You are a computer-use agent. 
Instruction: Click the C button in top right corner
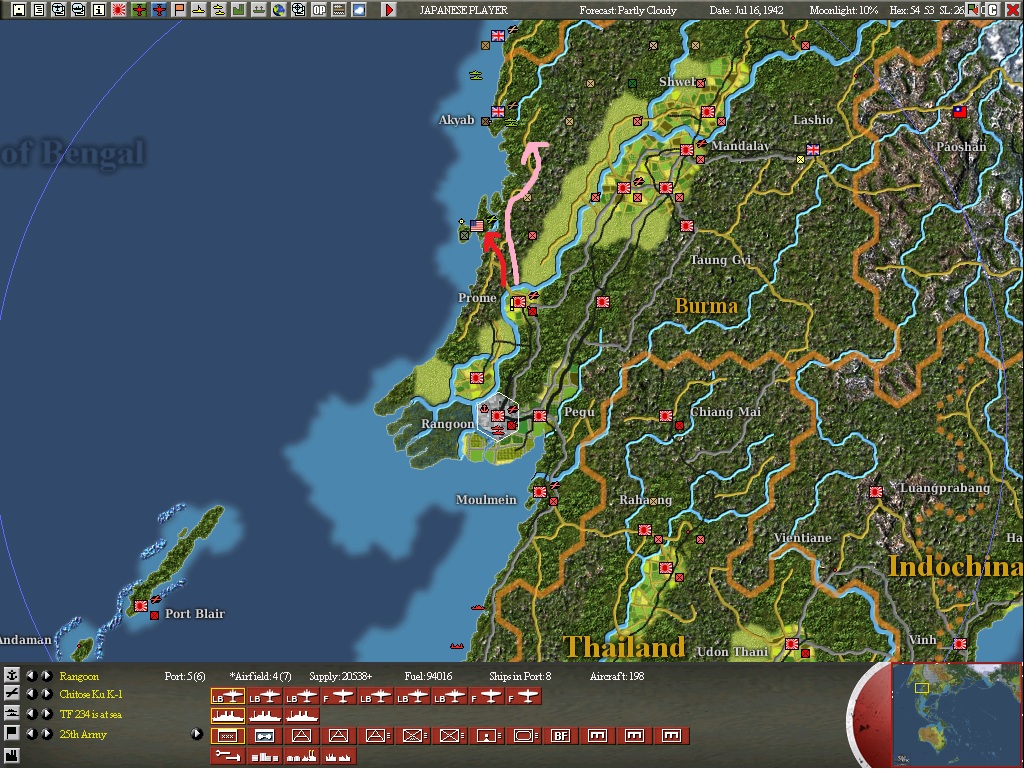pos(993,10)
